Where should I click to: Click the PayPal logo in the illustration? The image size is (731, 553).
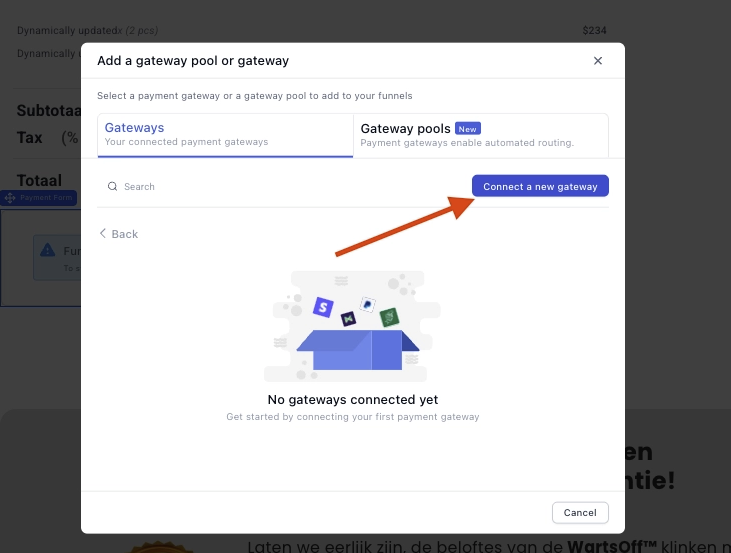click(367, 302)
